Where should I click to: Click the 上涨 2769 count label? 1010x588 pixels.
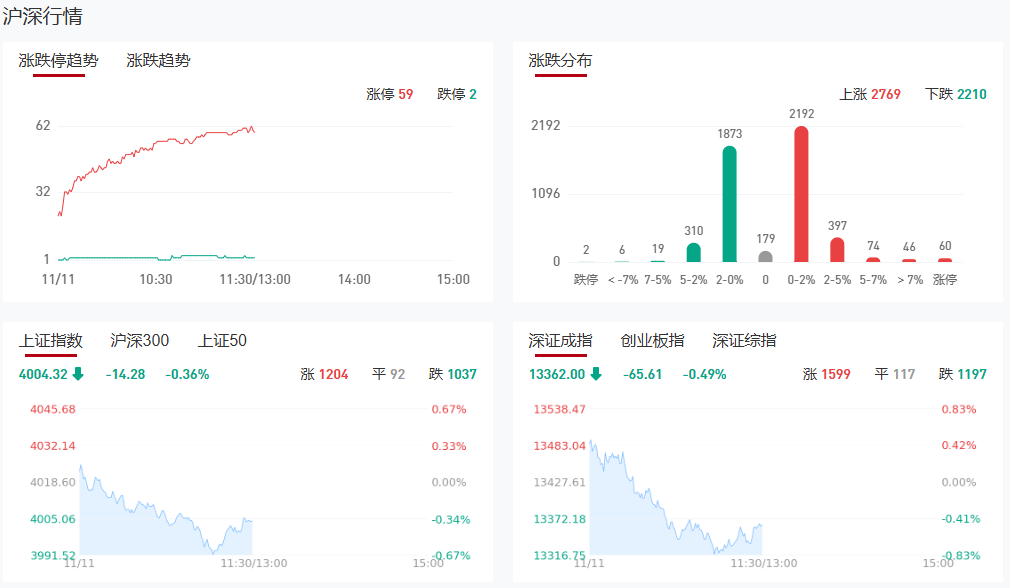(x=870, y=95)
